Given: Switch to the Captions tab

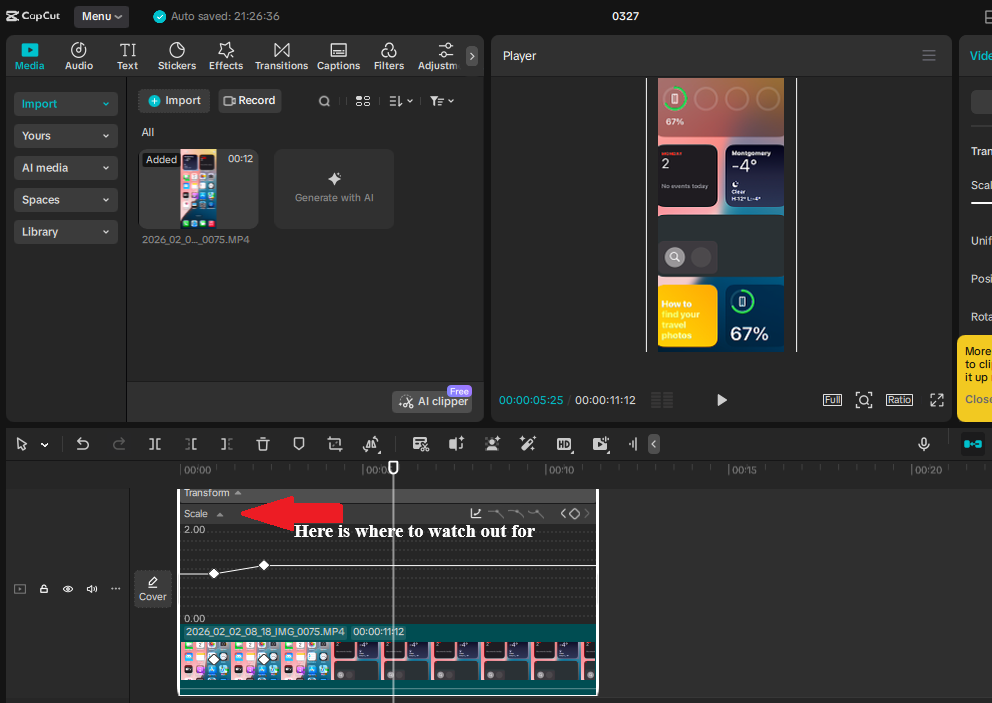Looking at the screenshot, I should pos(338,56).
